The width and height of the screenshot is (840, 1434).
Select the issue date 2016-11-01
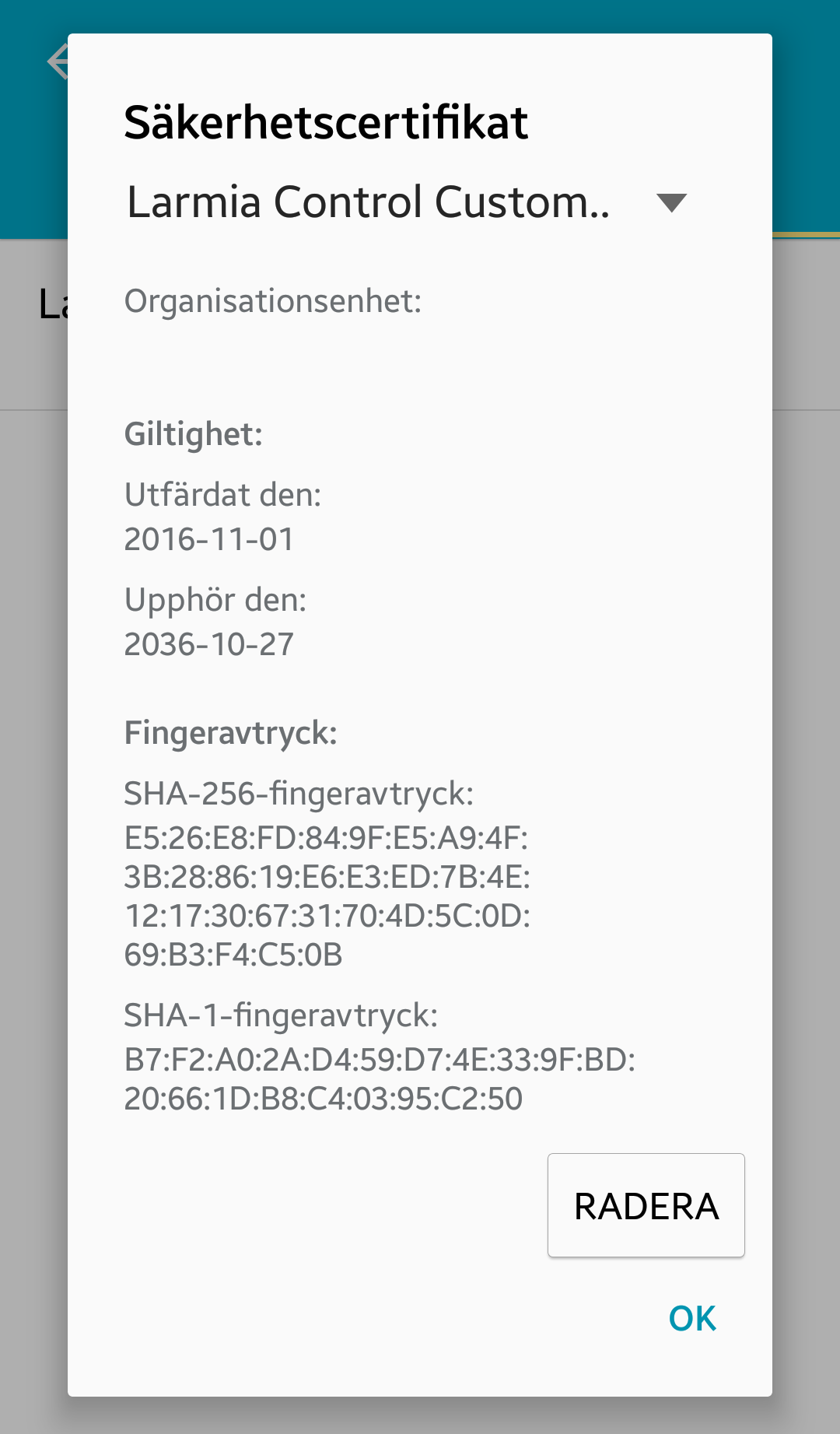209,539
